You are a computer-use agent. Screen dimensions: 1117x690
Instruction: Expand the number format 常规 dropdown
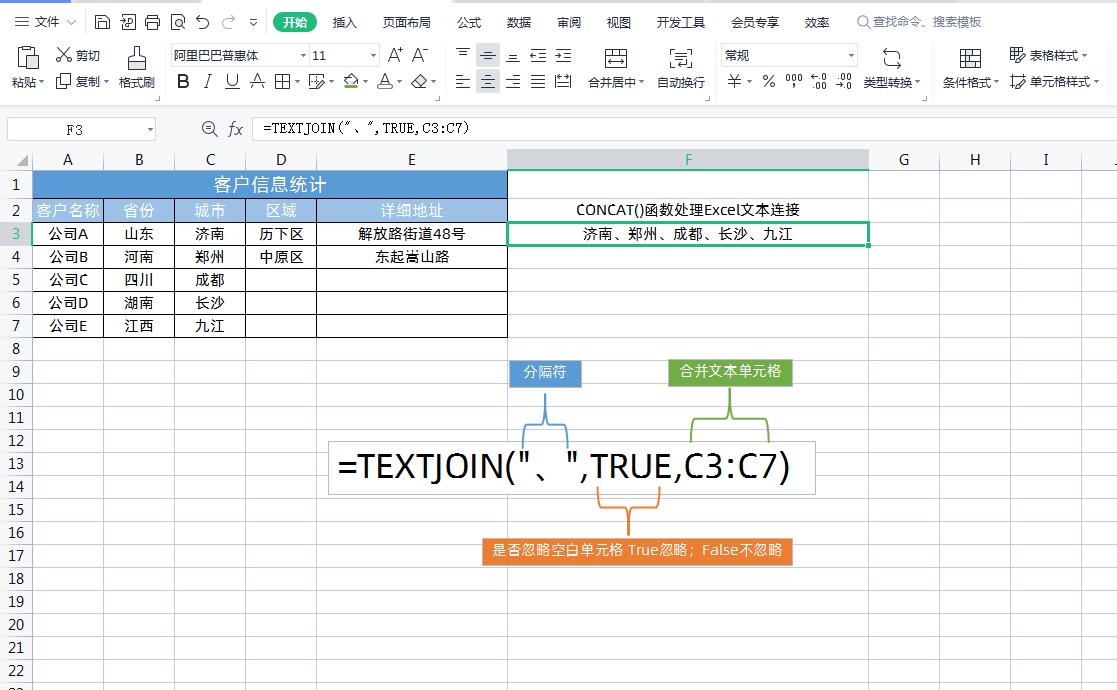pos(851,56)
